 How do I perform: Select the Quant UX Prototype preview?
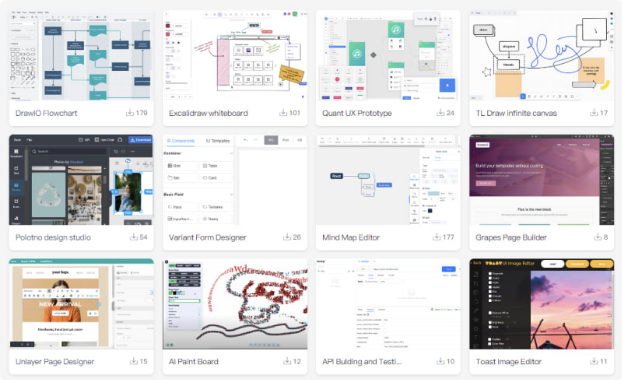pos(388,55)
